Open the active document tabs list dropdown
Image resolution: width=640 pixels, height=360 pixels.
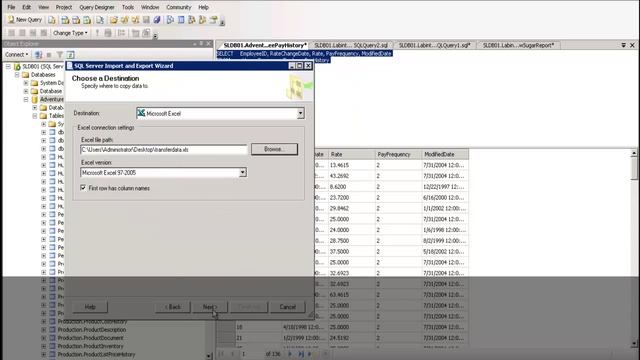(x=623, y=45)
